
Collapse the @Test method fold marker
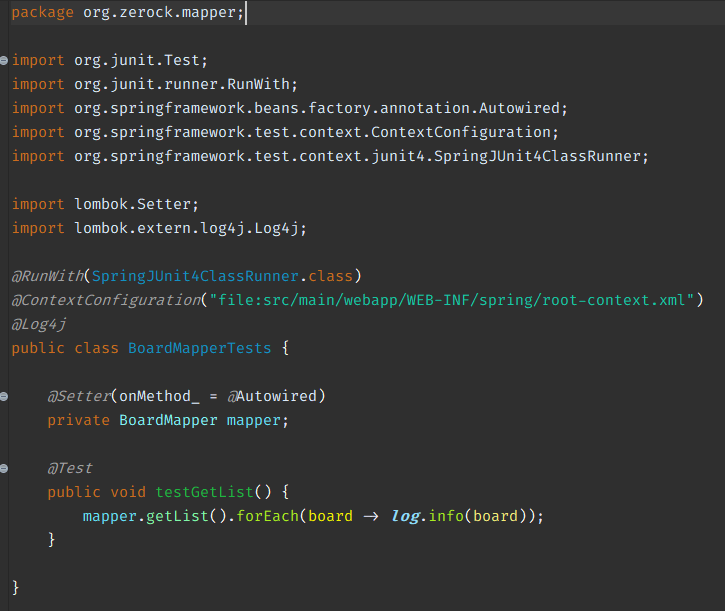(x=4, y=469)
